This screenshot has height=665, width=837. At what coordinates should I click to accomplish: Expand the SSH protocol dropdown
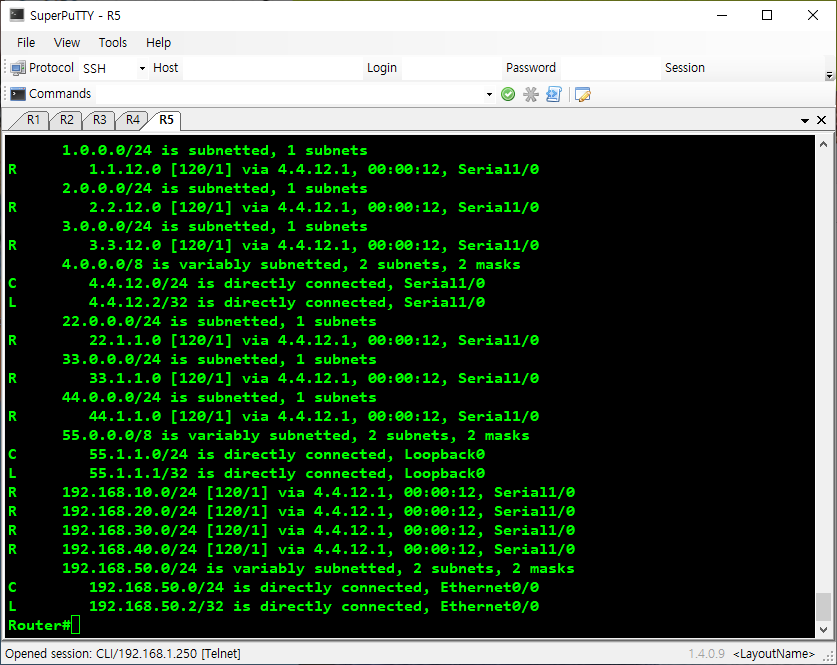coord(142,68)
